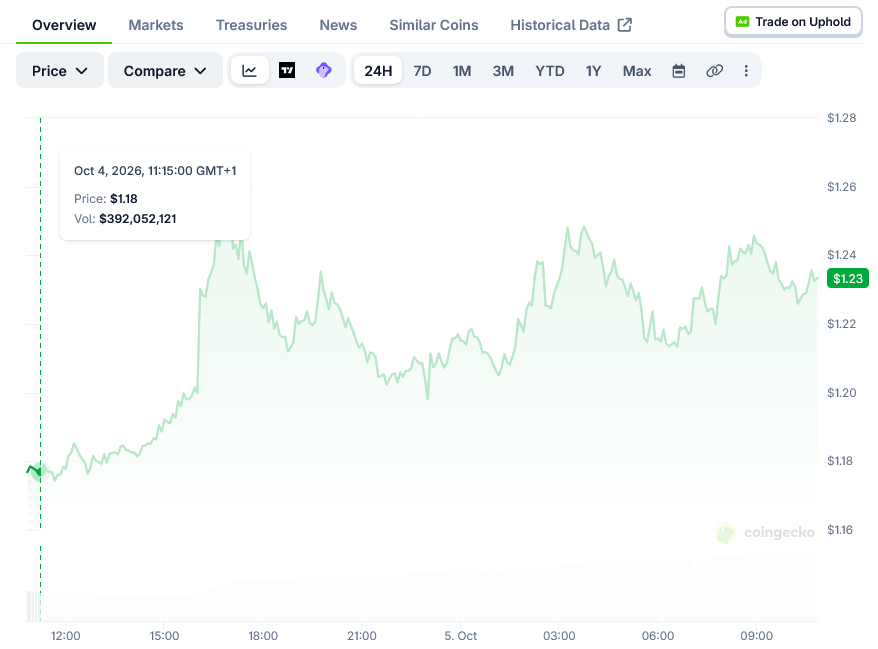Click the Trade on Uphold button
This screenshot has height=649, width=878.
coord(793,22)
